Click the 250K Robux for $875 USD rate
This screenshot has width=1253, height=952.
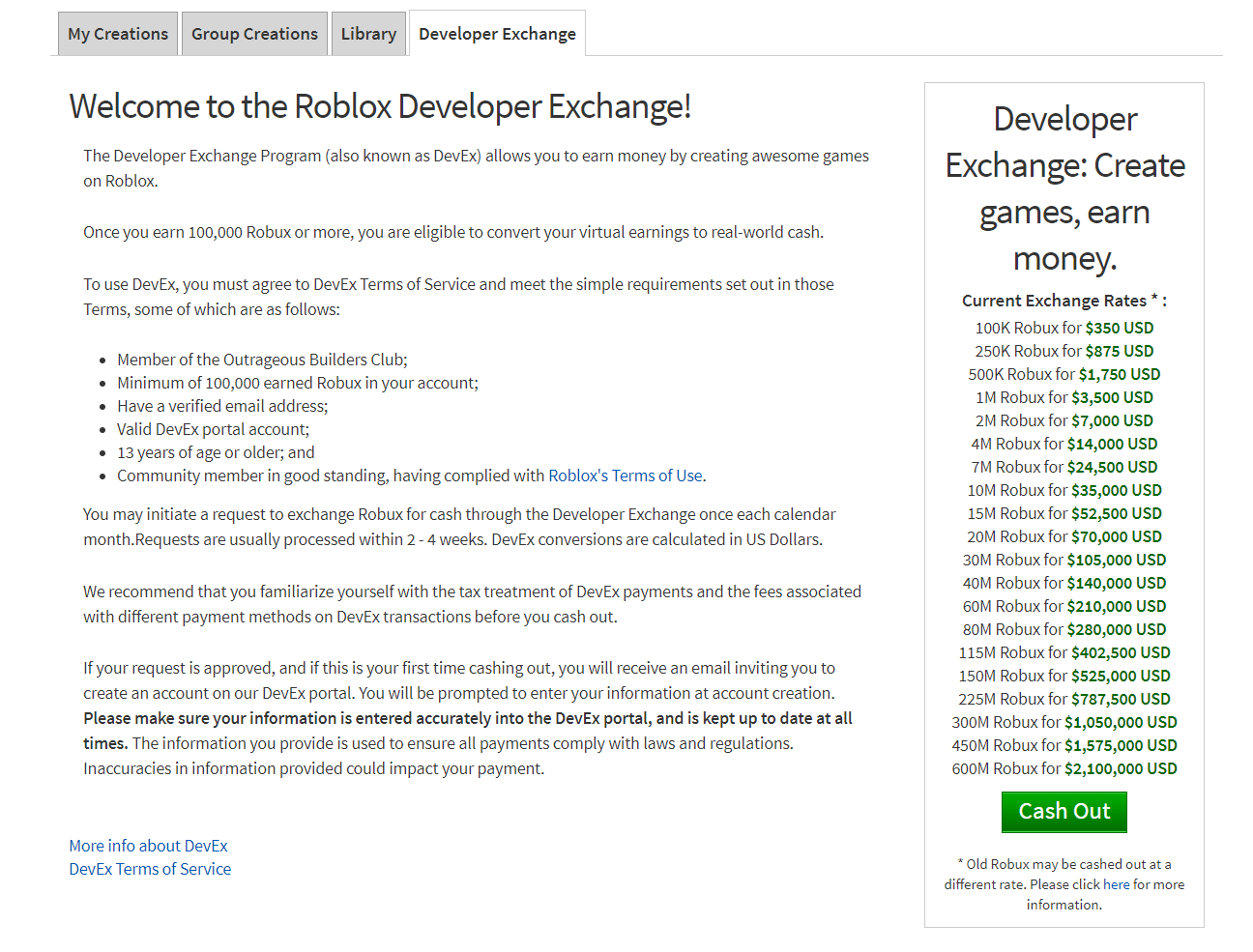coord(1064,351)
